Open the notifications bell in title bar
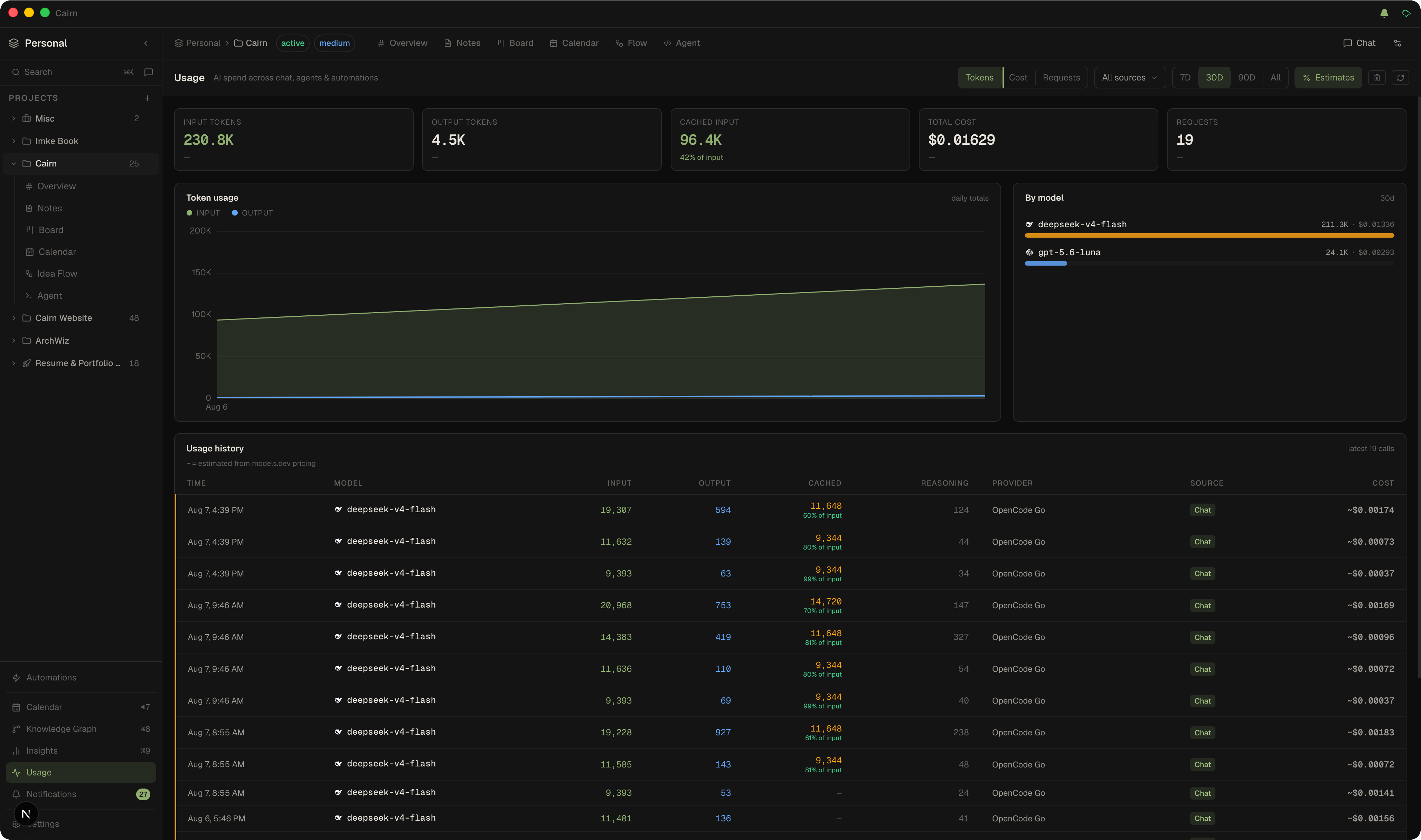 coord(1384,13)
